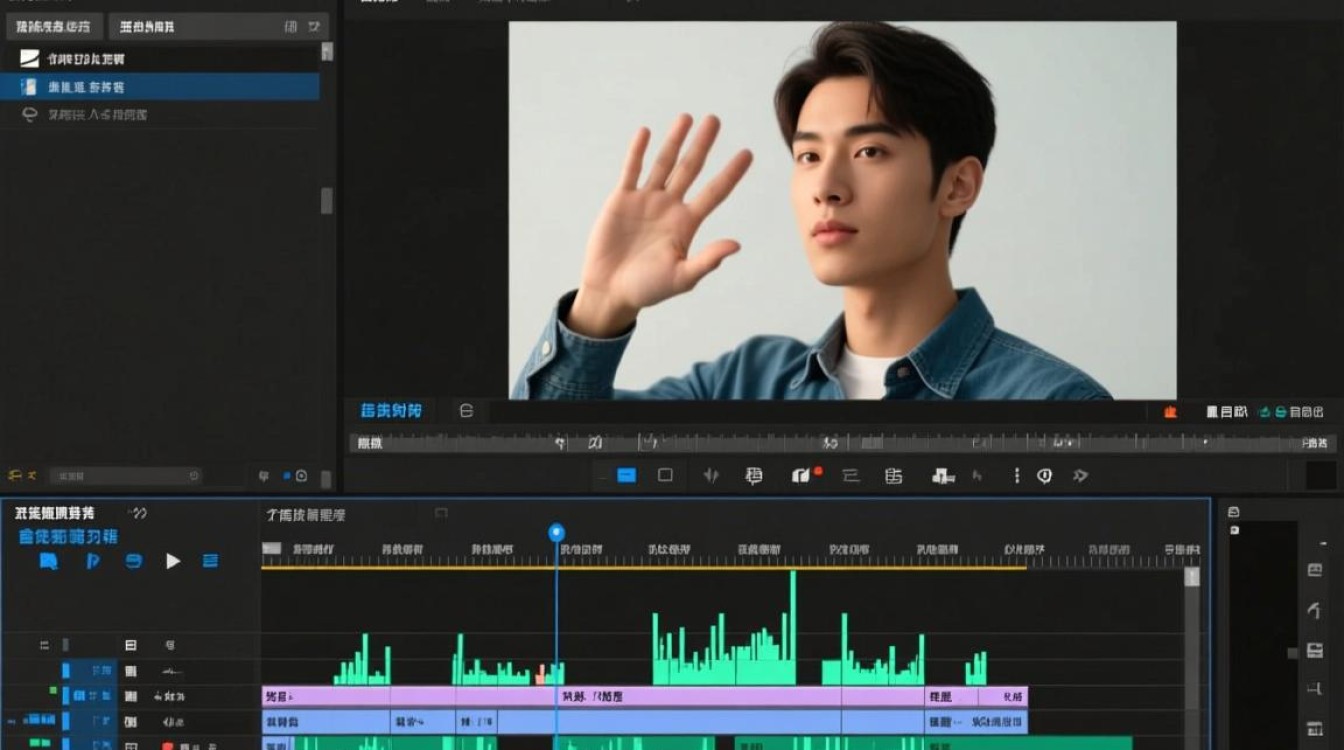The image size is (1344, 750).
Task: Click the blue speech-bubble icon left of play
Action: point(48,561)
